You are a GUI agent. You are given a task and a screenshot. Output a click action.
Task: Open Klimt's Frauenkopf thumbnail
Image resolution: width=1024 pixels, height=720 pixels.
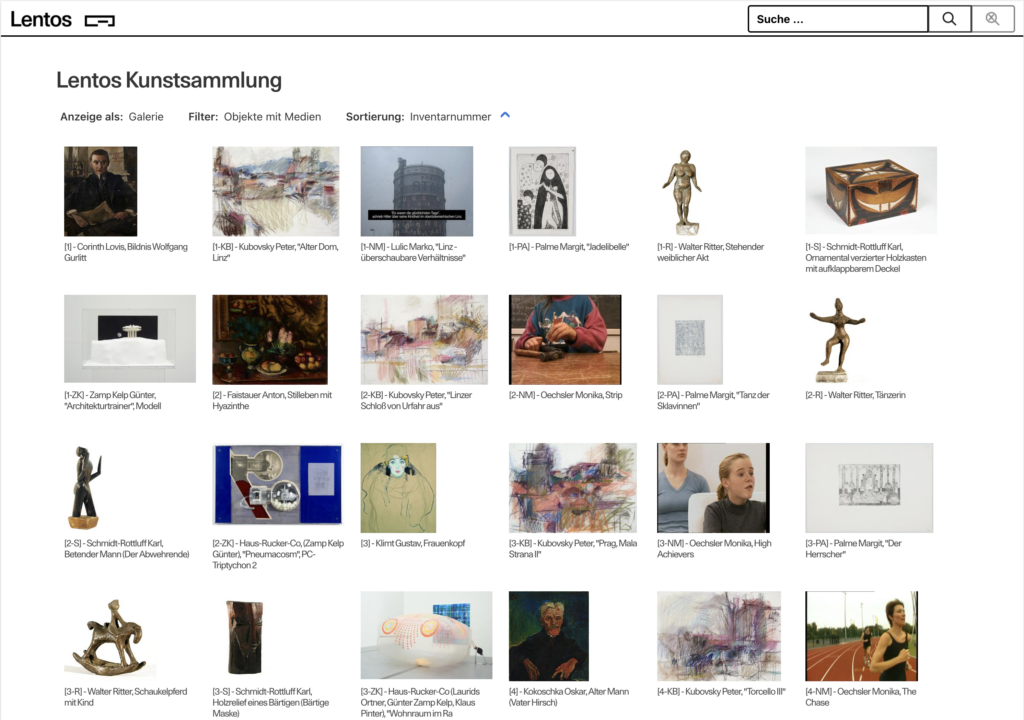398,487
